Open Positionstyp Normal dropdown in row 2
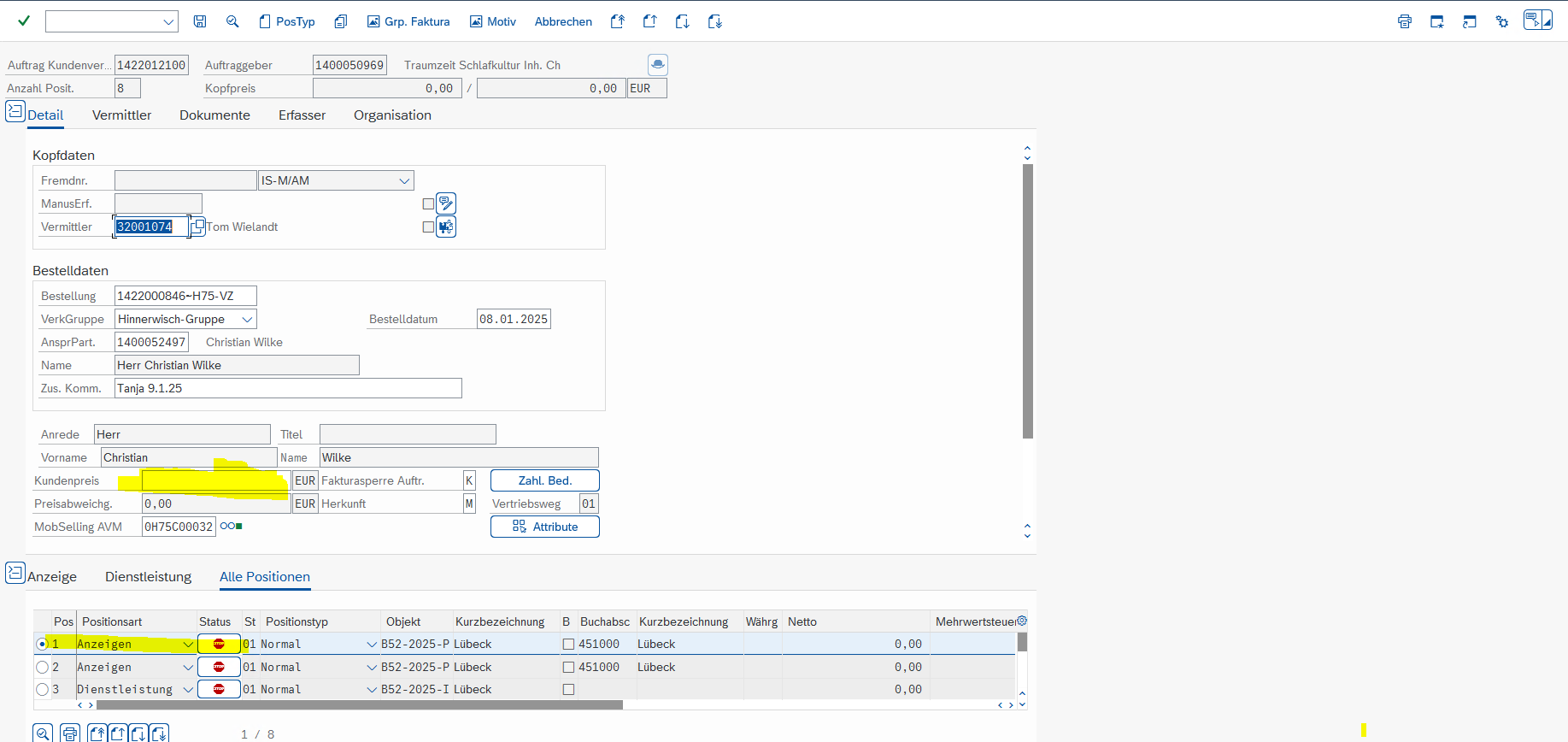The image size is (1568, 742). click(x=372, y=667)
